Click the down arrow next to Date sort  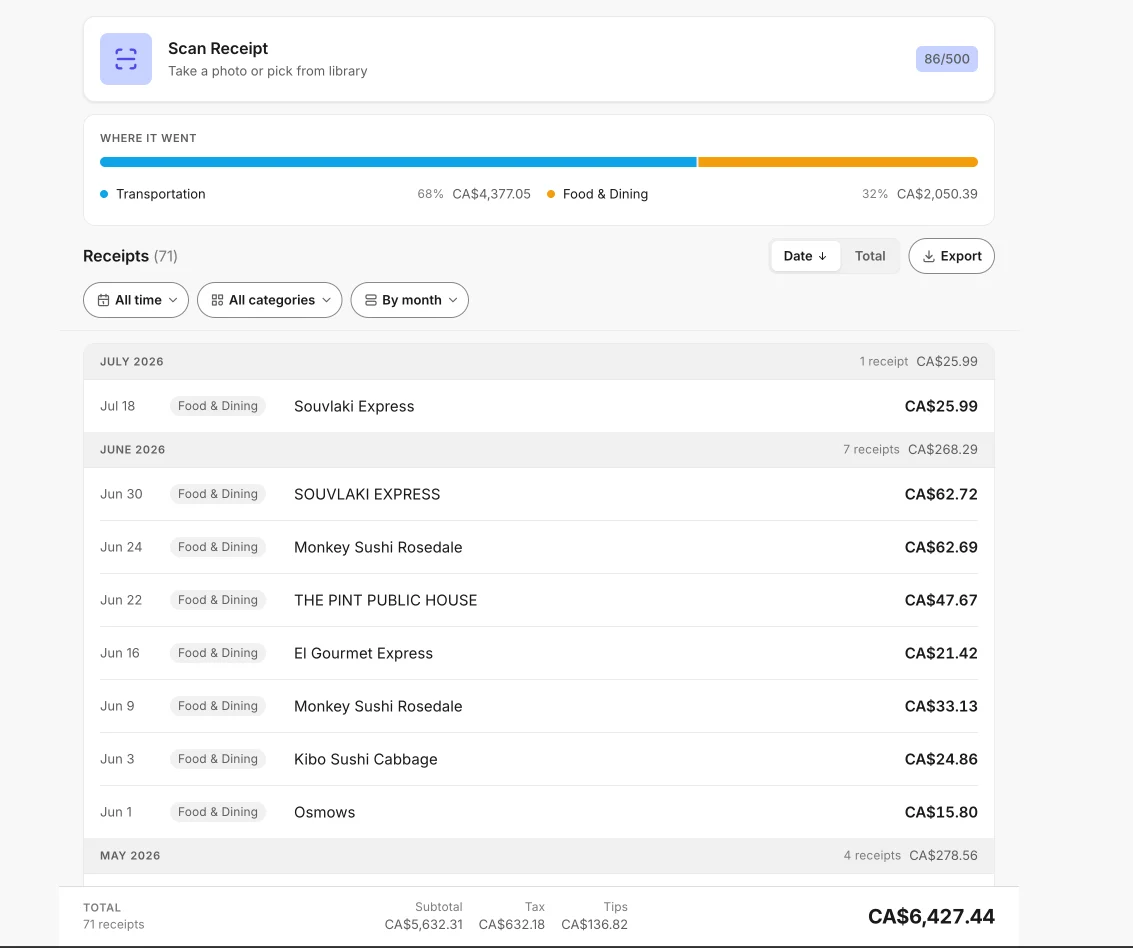pyautogui.click(x=822, y=256)
